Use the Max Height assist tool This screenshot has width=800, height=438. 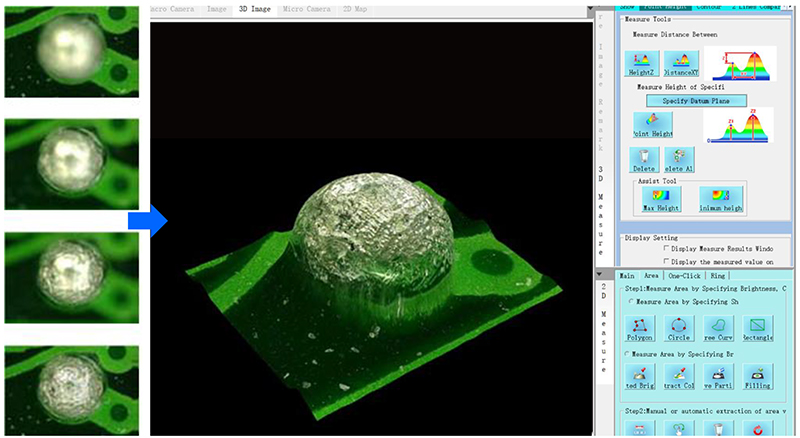(661, 199)
